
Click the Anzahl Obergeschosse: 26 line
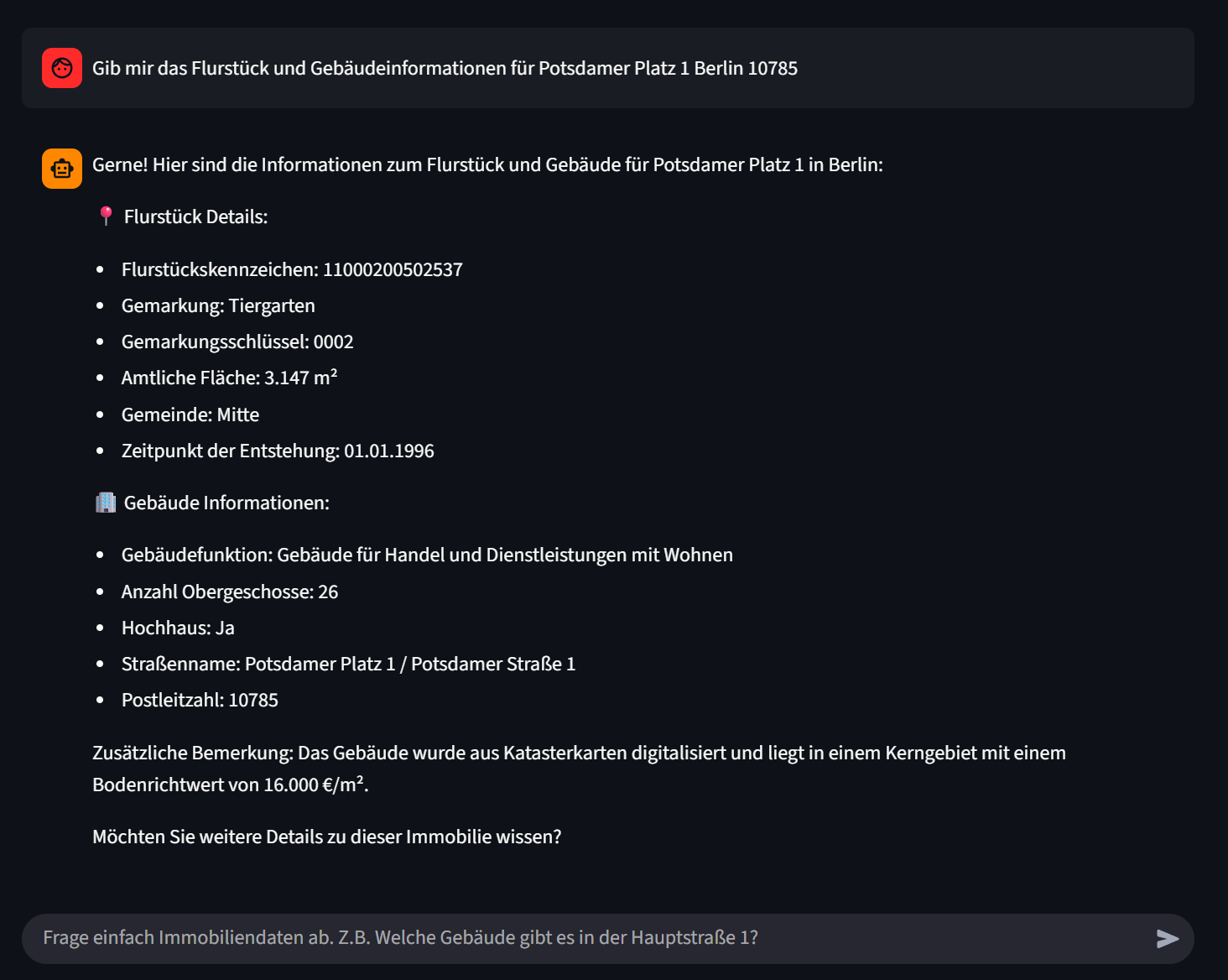tap(230, 592)
